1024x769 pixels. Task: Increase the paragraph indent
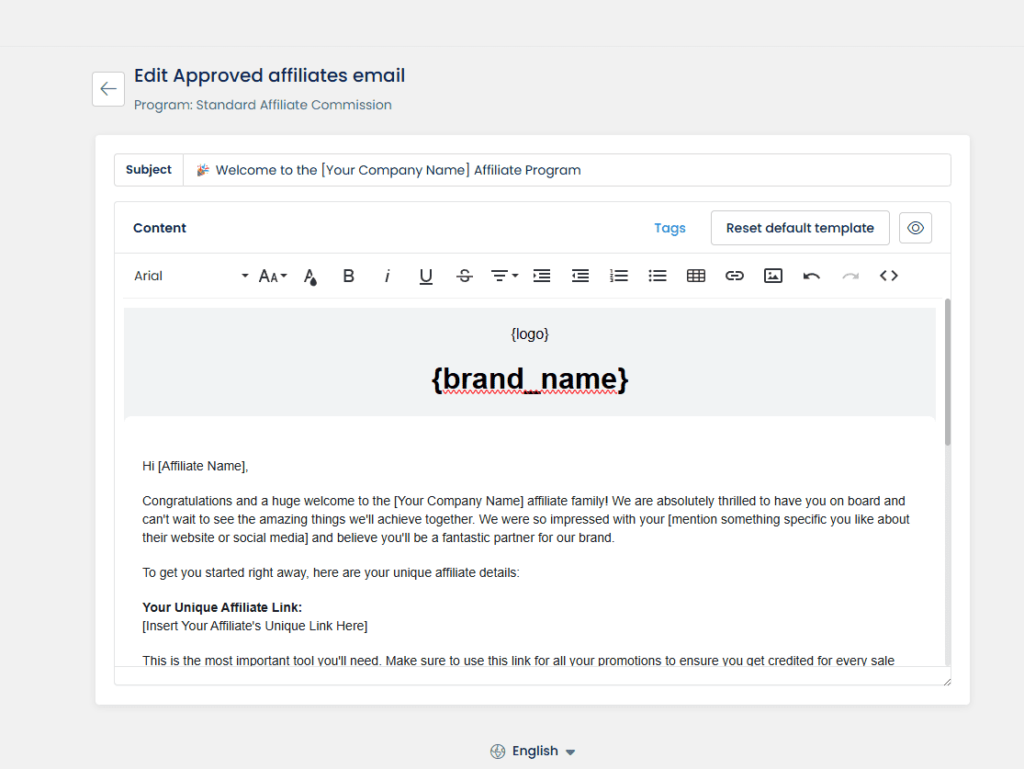click(542, 276)
